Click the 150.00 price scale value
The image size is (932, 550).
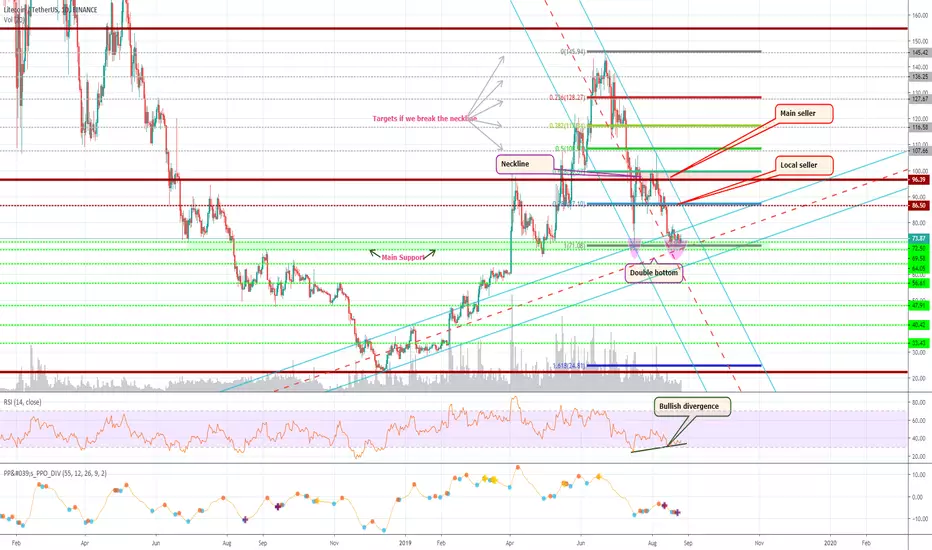pos(920,42)
